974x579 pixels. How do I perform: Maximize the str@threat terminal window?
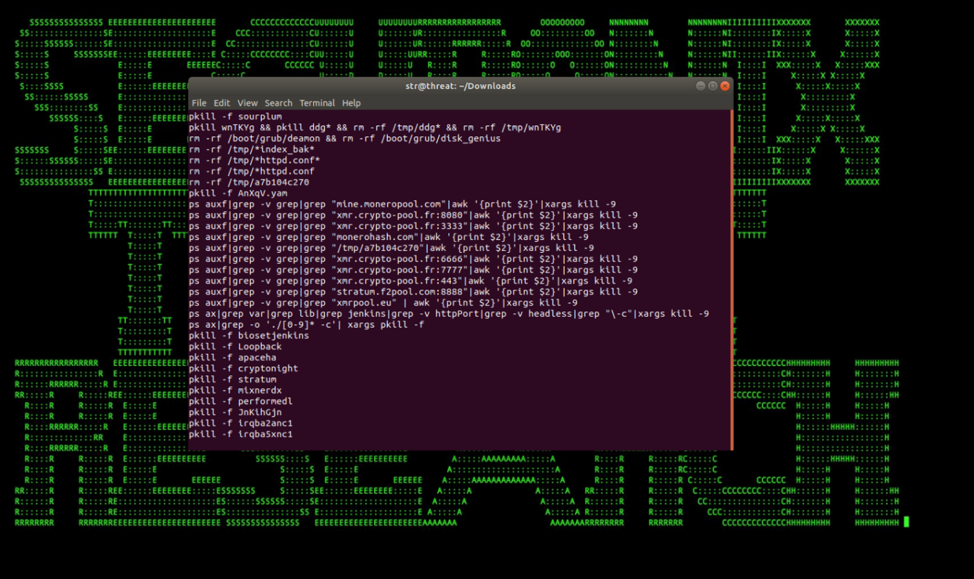(x=712, y=86)
